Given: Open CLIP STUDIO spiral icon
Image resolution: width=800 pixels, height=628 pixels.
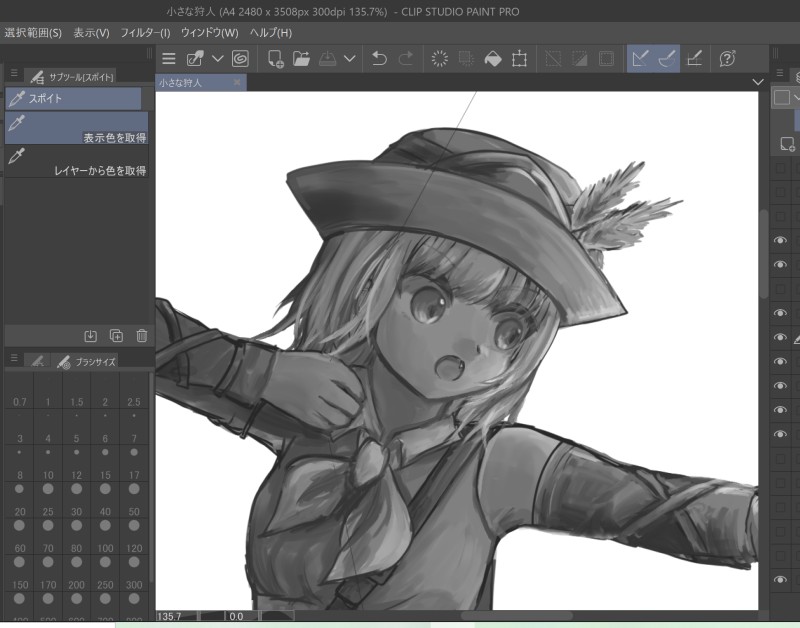Looking at the screenshot, I should [240, 59].
